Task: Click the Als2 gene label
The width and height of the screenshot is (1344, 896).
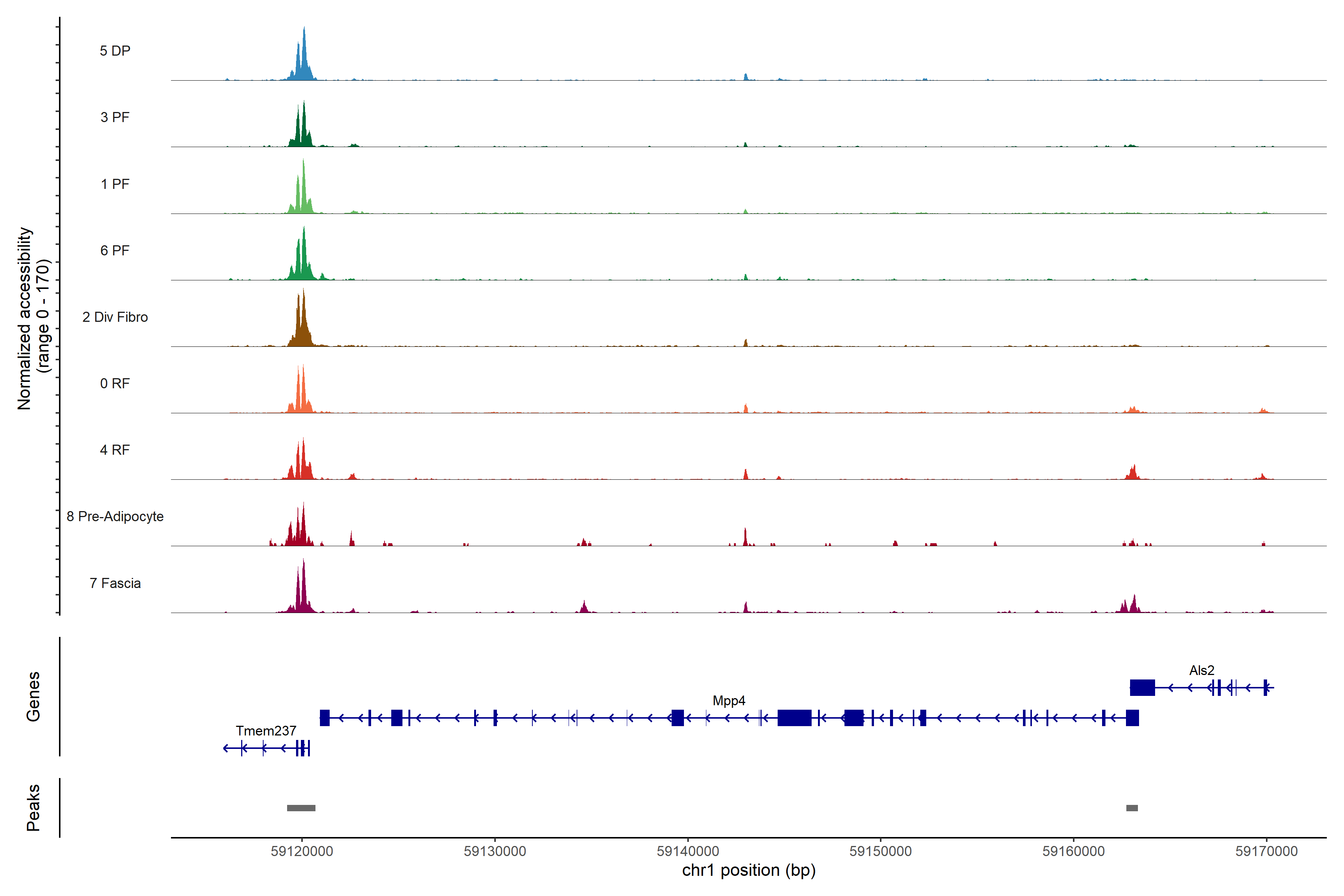Action: (1201, 670)
